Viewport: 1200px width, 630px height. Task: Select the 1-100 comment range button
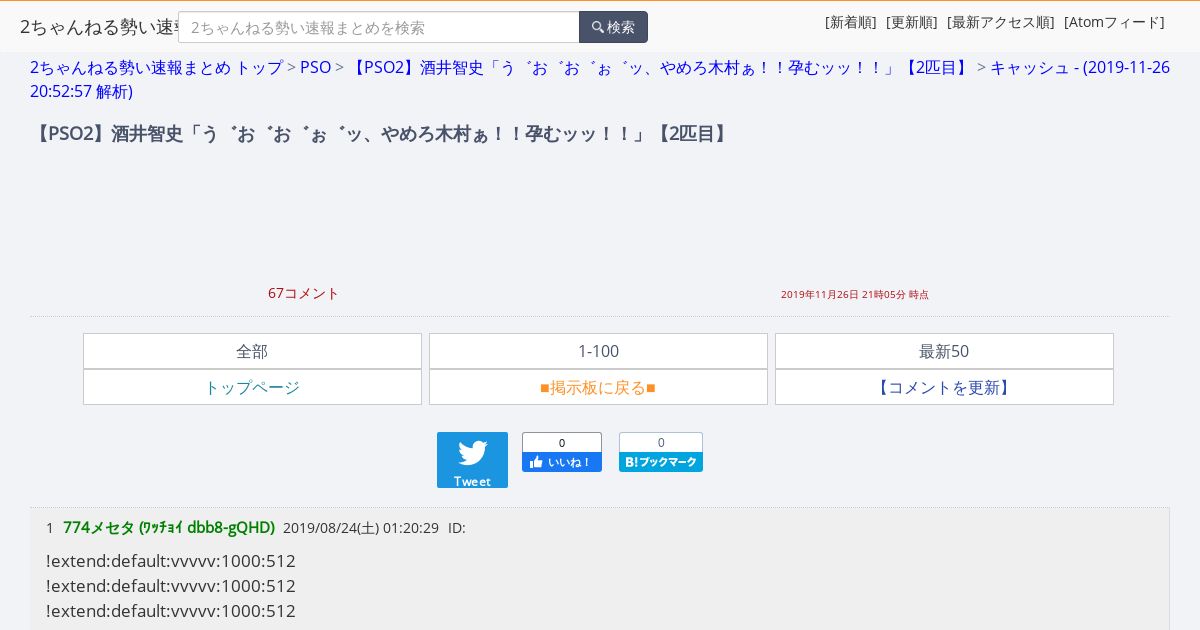(598, 351)
